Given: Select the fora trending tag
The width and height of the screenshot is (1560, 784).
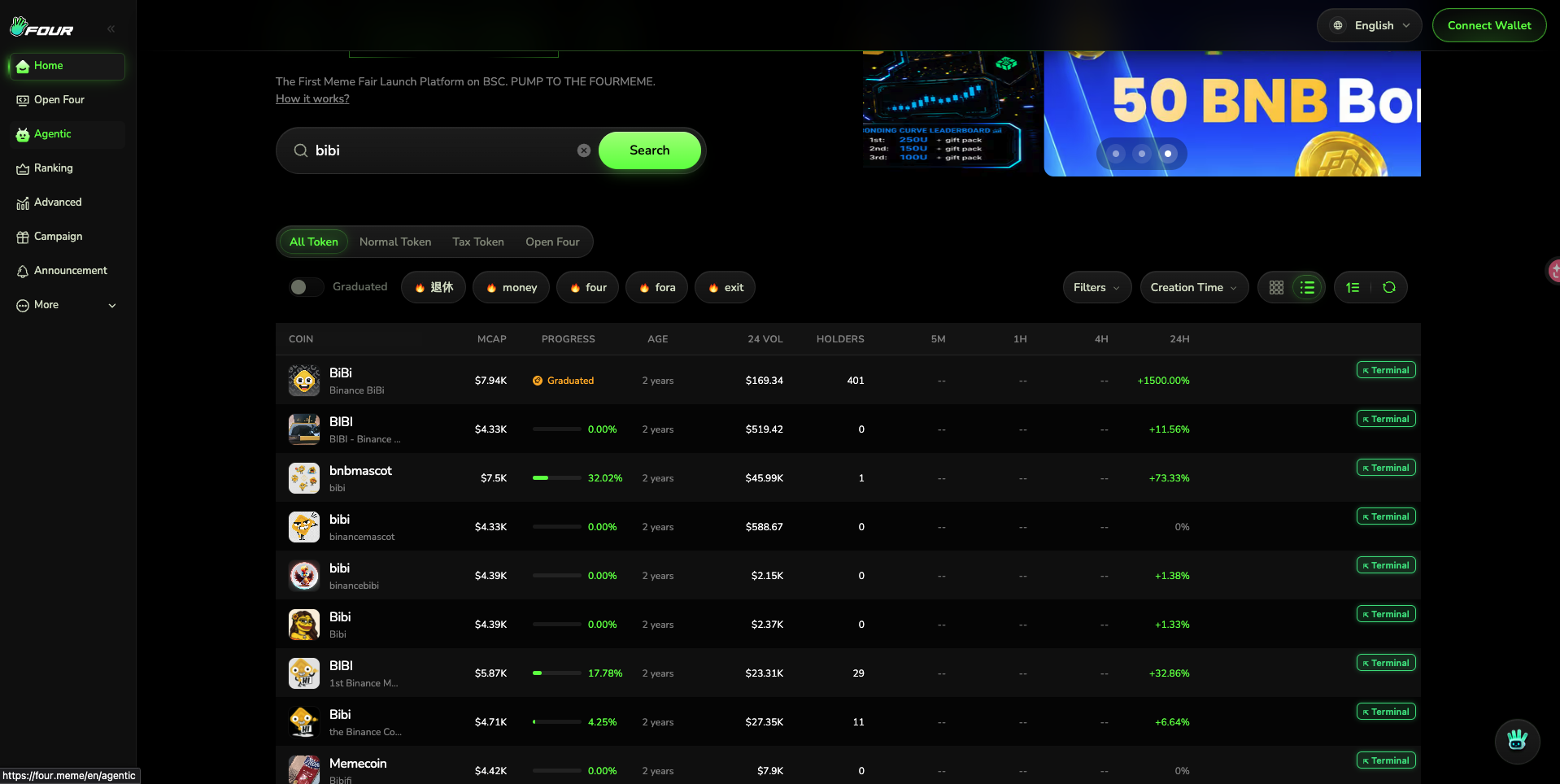Looking at the screenshot, I should [656, 287].
